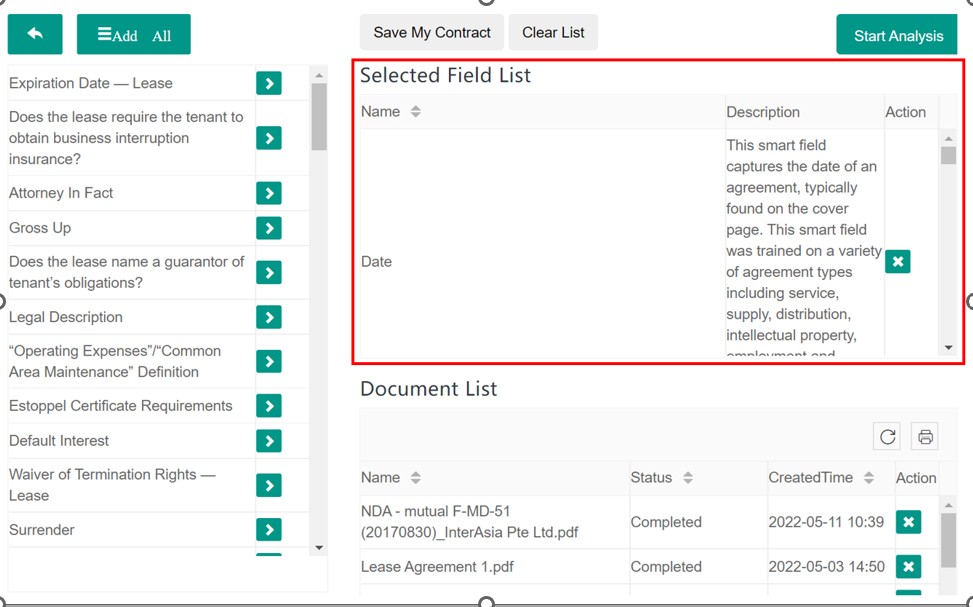
Task: Click the back arrow button
Action: pos(35,35)
